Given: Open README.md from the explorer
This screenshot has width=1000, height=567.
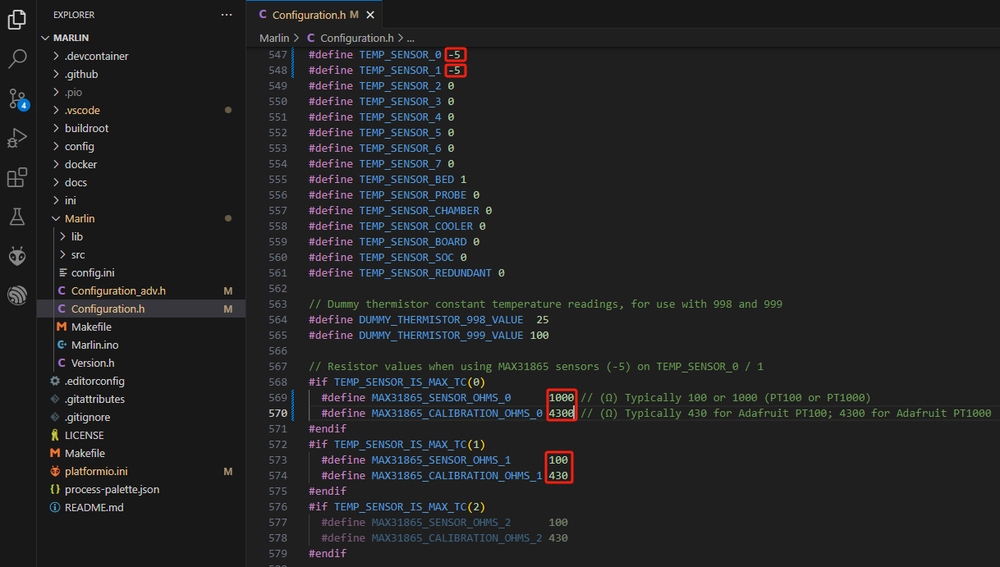Looking at the screenshot, I should click(94, 507).
